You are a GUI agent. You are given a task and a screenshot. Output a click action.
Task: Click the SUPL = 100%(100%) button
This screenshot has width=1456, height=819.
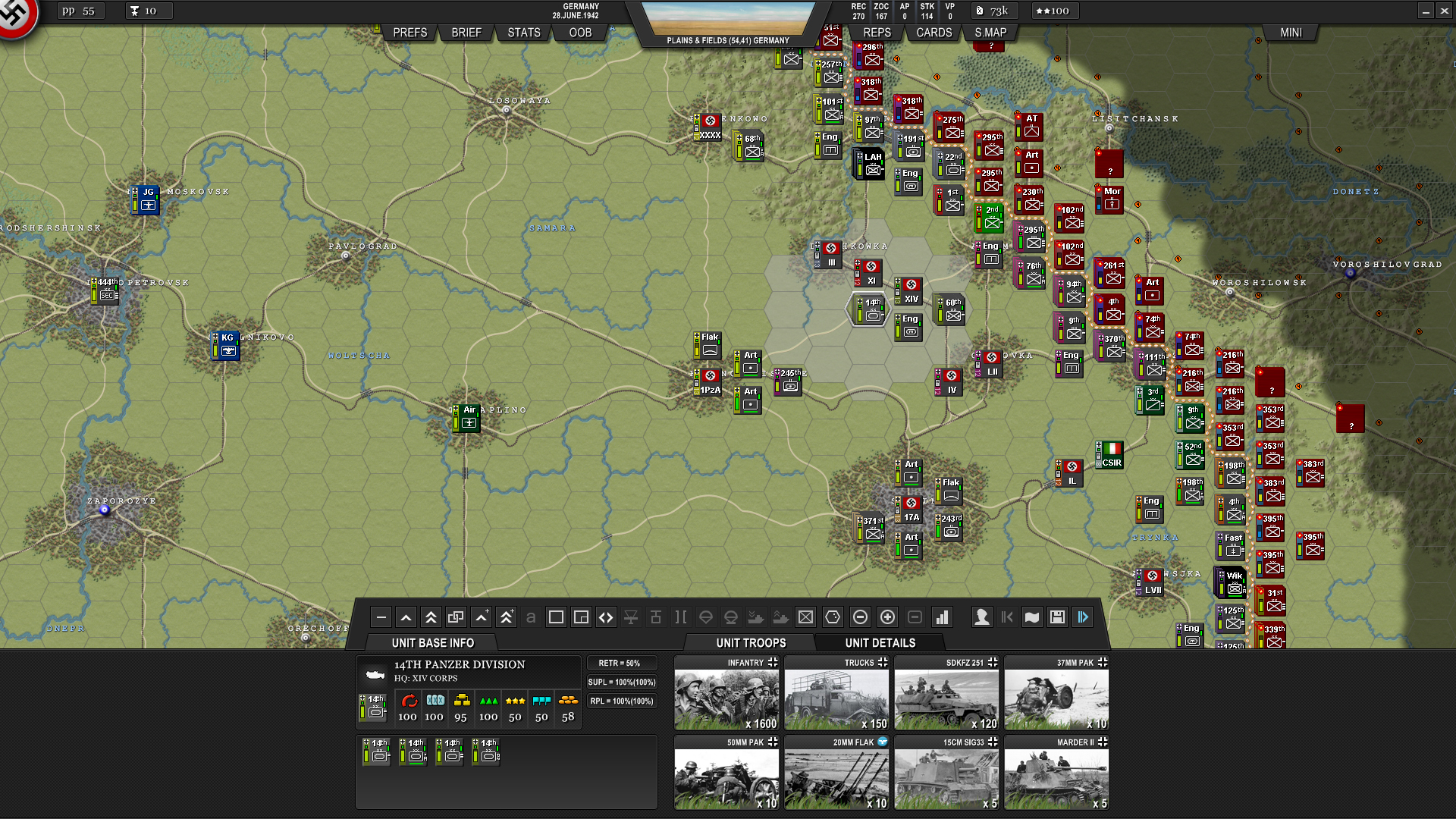[x=621, y=682]
